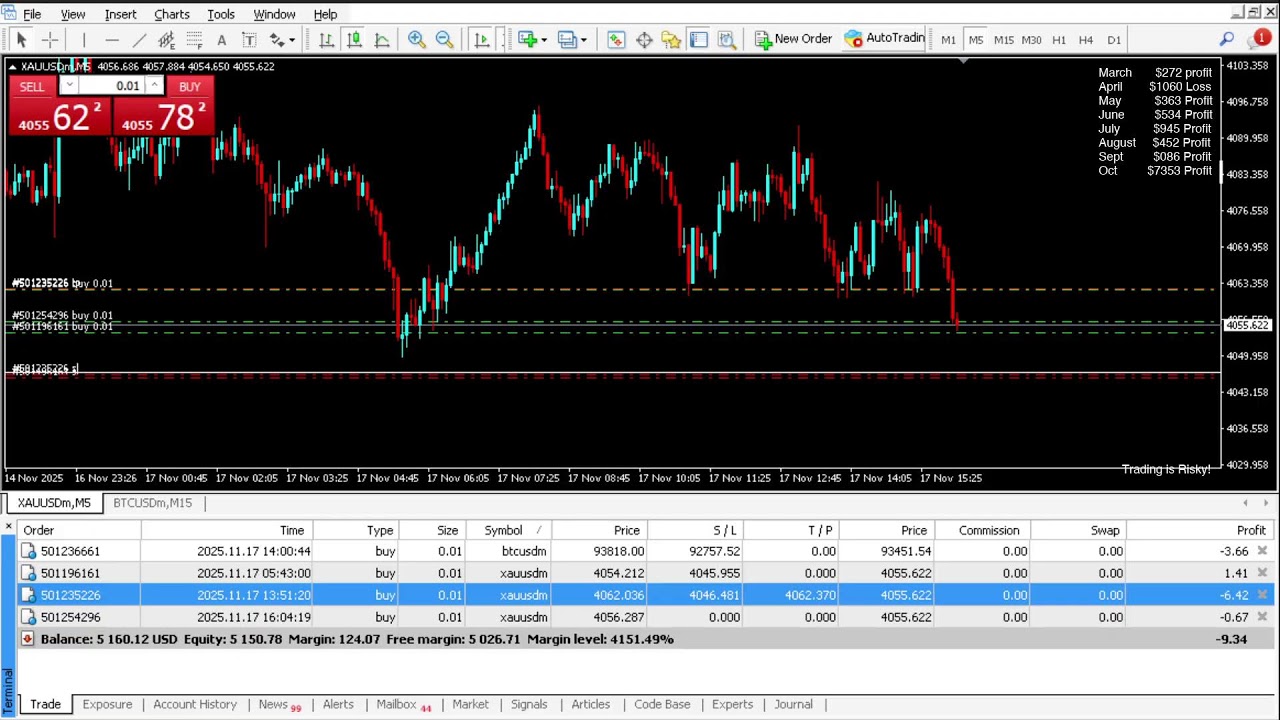Viewport: 1280px width, 720px height.
Task: Switch to M5 timeframe
Action: 976,40
